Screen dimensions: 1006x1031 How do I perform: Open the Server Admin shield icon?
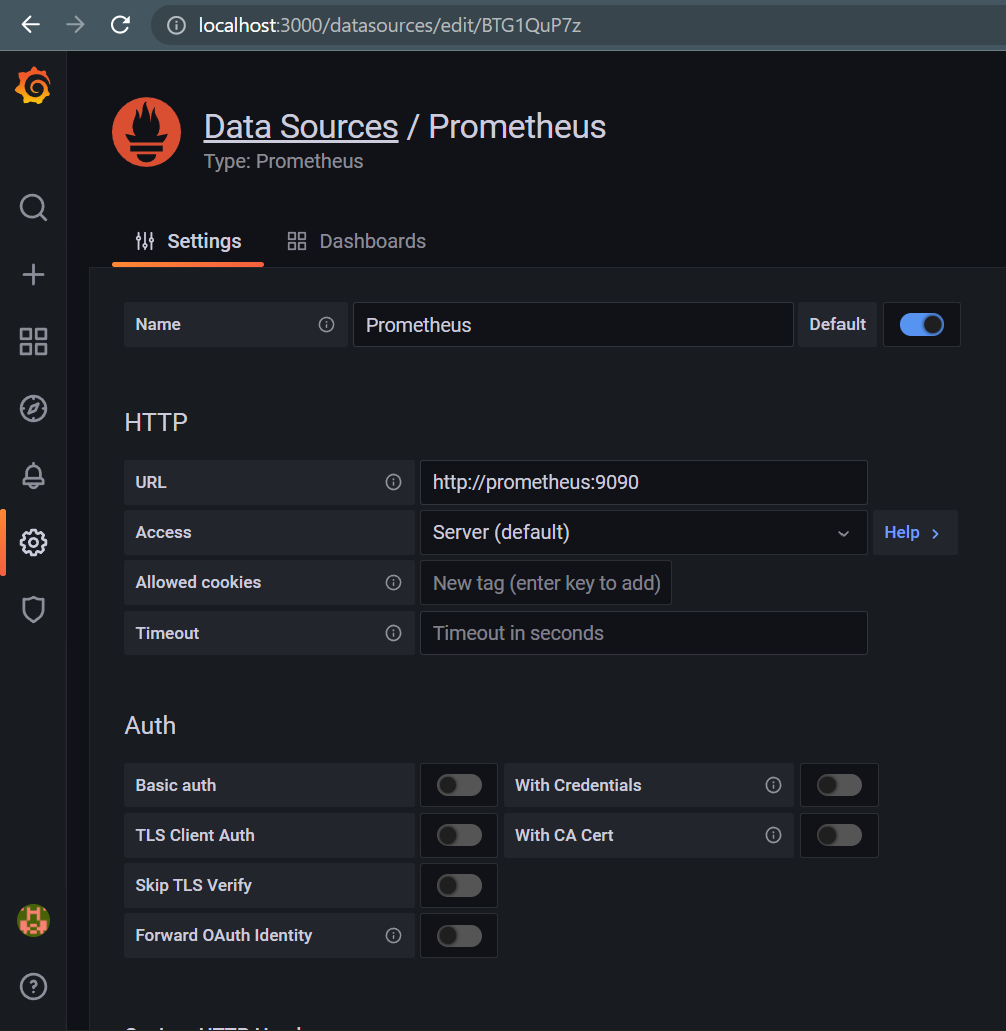click(x=33, y=609)
